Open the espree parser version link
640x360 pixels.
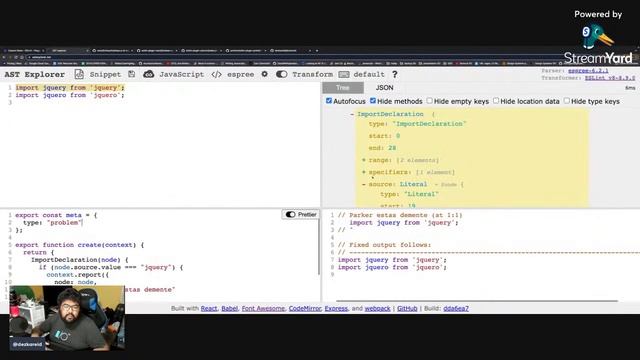coord(588,71)
